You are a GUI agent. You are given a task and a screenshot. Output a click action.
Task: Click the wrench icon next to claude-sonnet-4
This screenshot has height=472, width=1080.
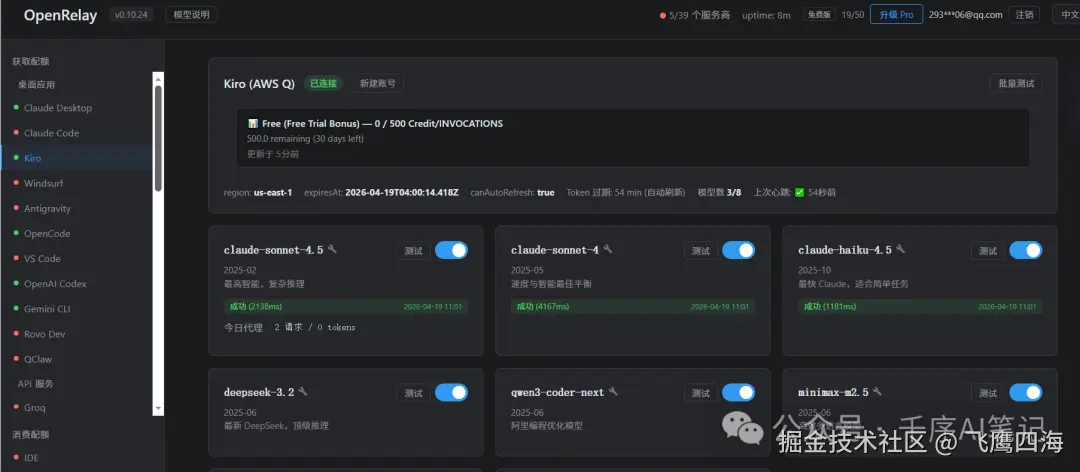(608, 249)
